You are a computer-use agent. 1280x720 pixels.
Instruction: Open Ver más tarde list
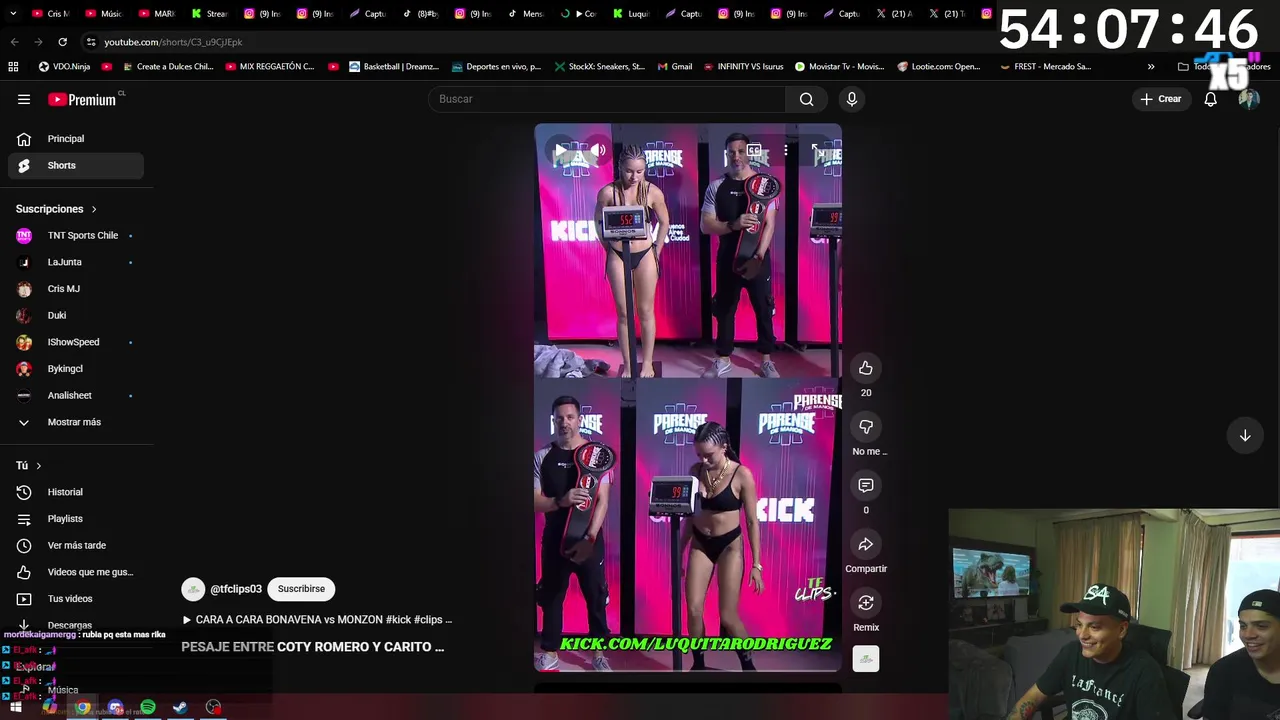click(x=76, y=545)
